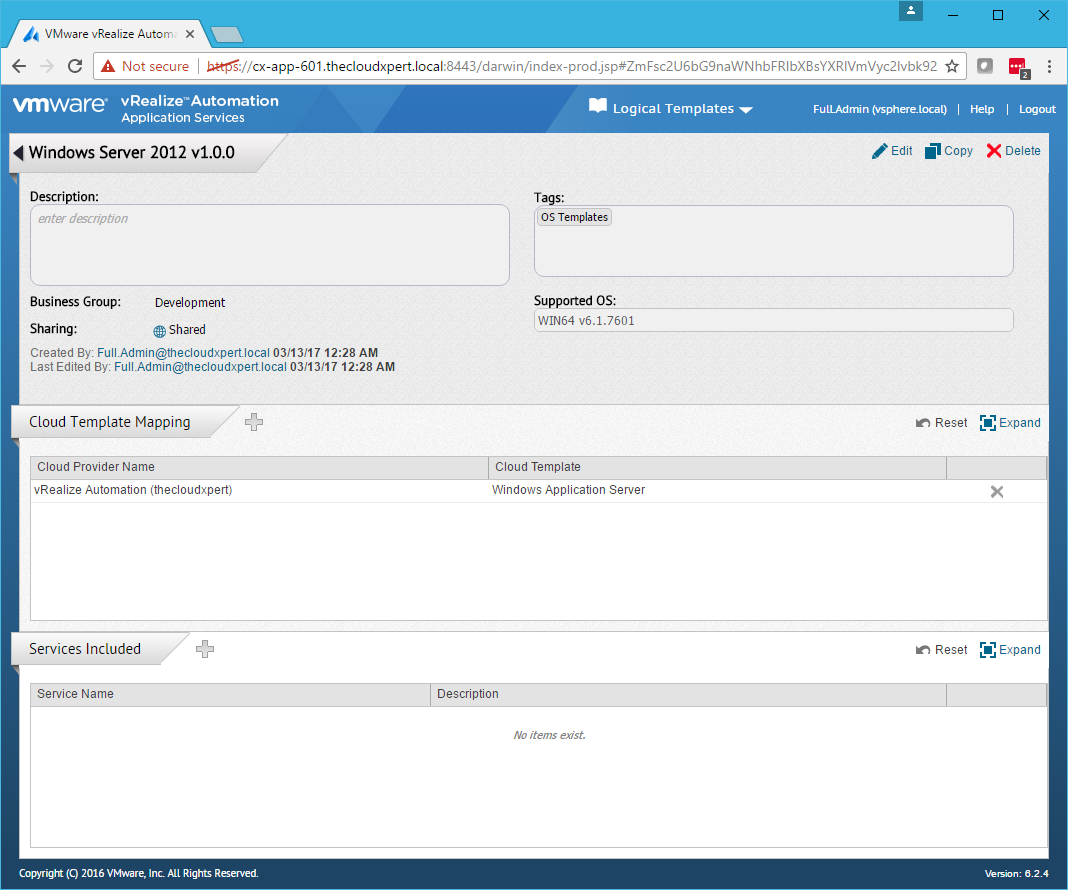Click the OS Templates tag
Screen dimensions: 1068x890
pos(574,217)
